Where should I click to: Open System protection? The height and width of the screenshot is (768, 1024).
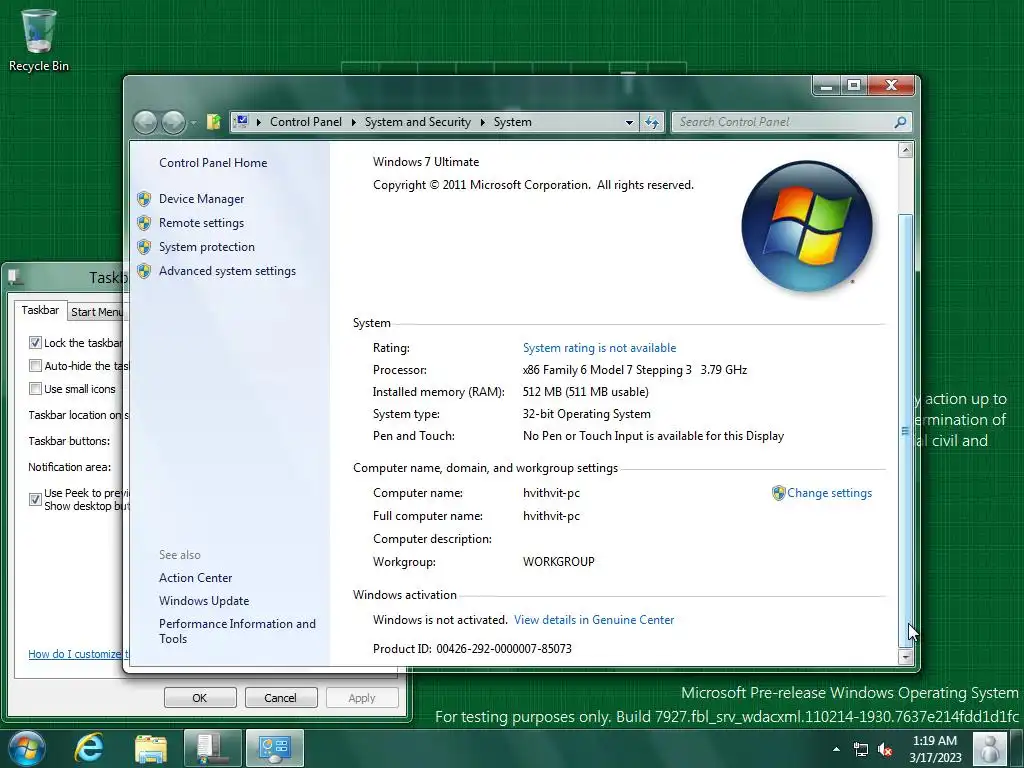206,247
